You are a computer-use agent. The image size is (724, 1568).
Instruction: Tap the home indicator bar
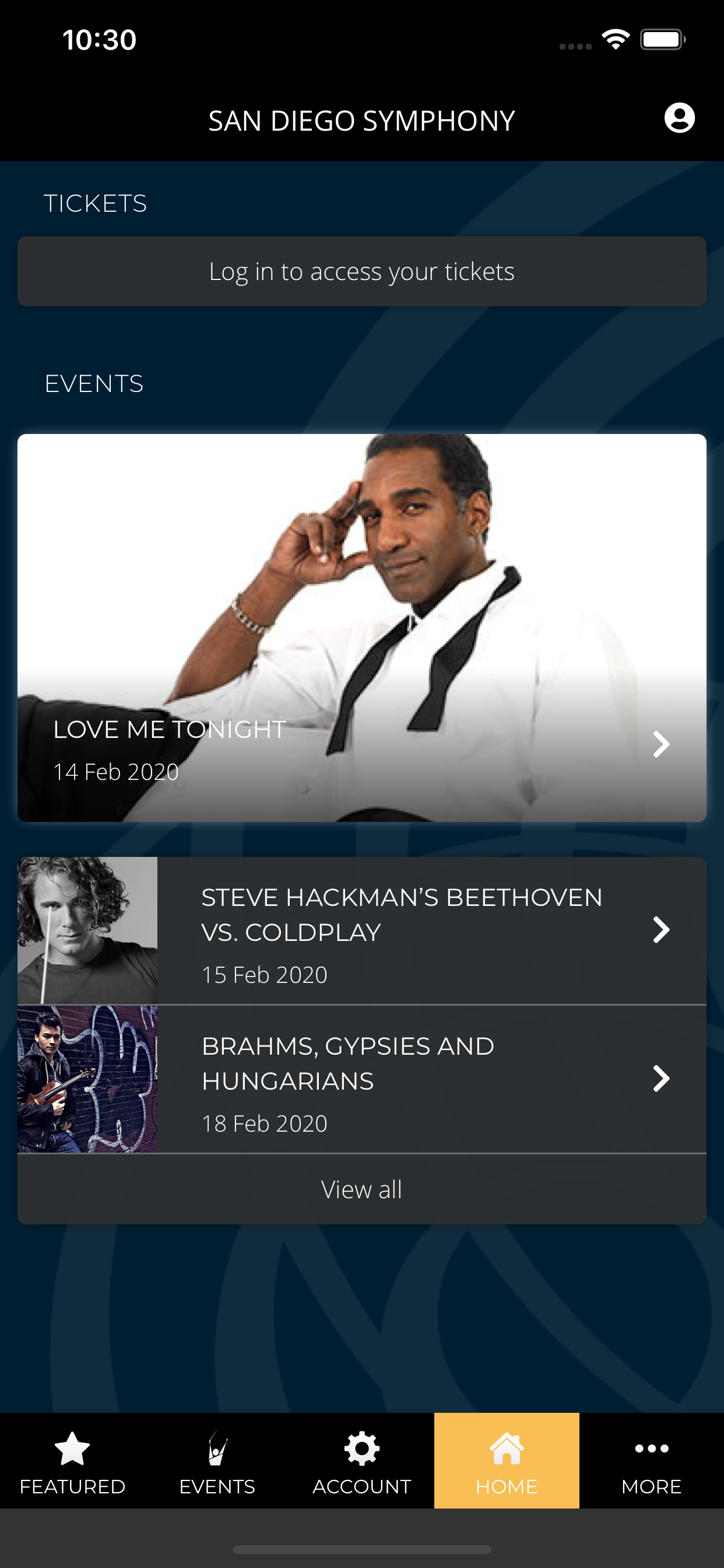coord(362,1549)
